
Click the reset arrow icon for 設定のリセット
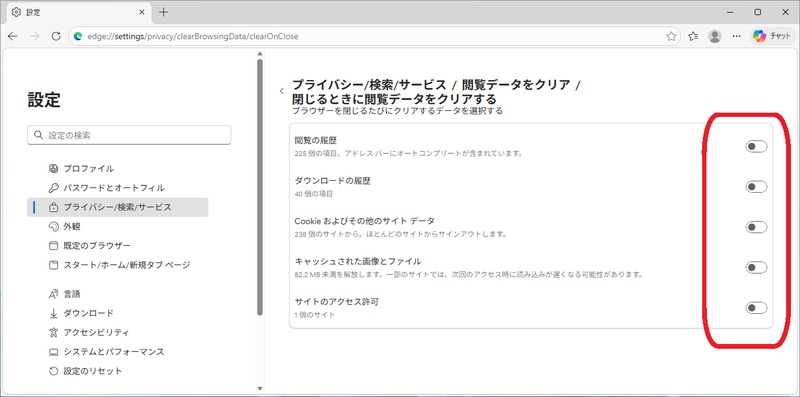(54, 371)
